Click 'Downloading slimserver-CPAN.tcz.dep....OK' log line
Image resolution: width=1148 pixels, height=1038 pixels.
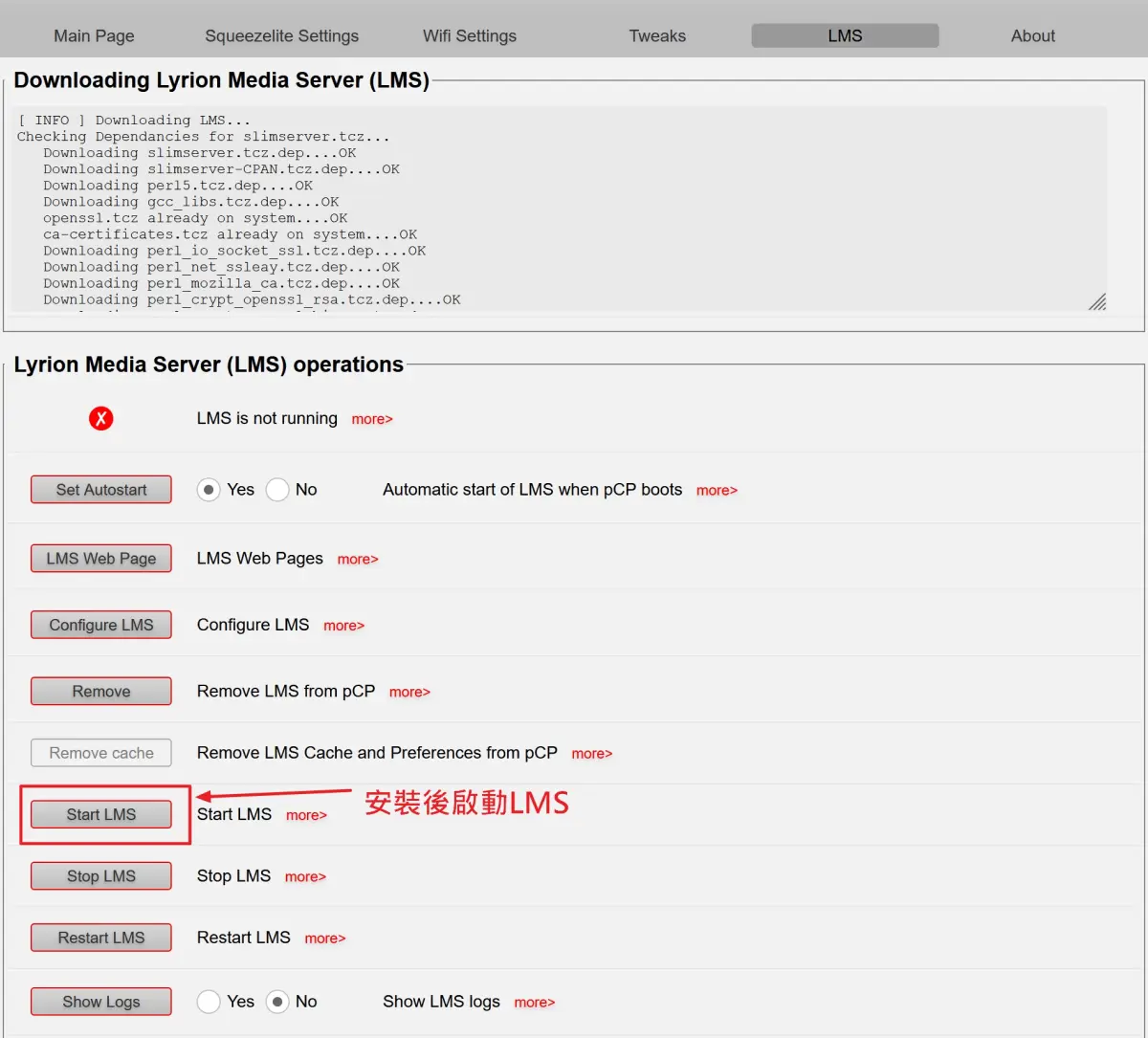221,169
